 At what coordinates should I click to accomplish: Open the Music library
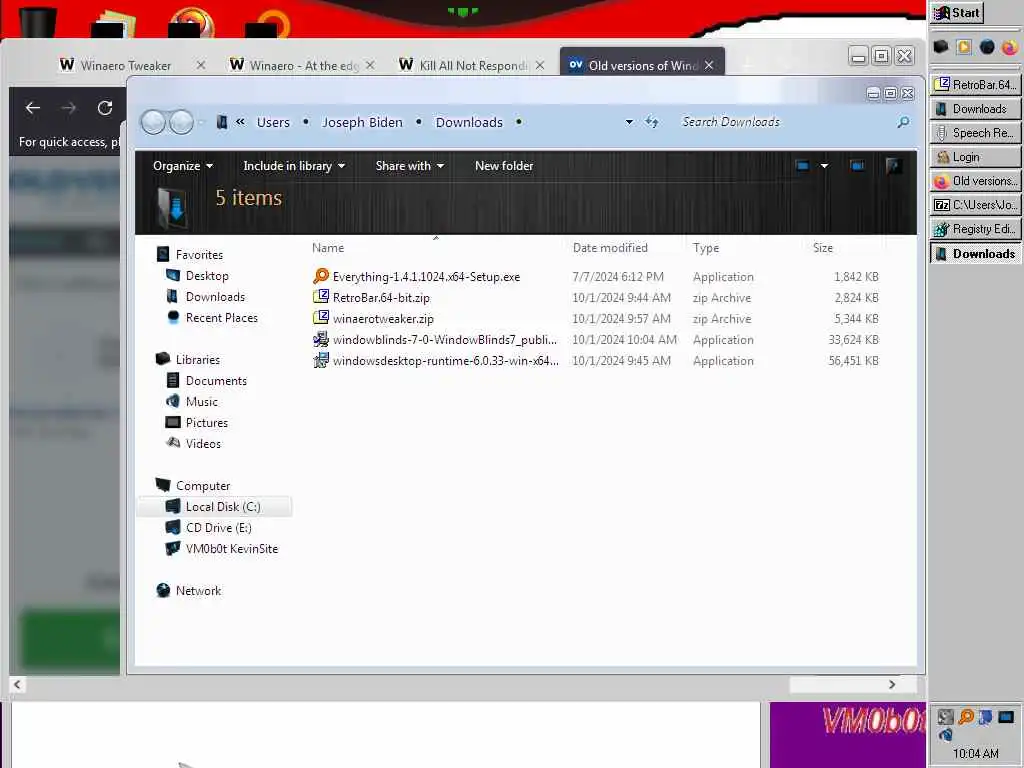(x=201, y=402)
